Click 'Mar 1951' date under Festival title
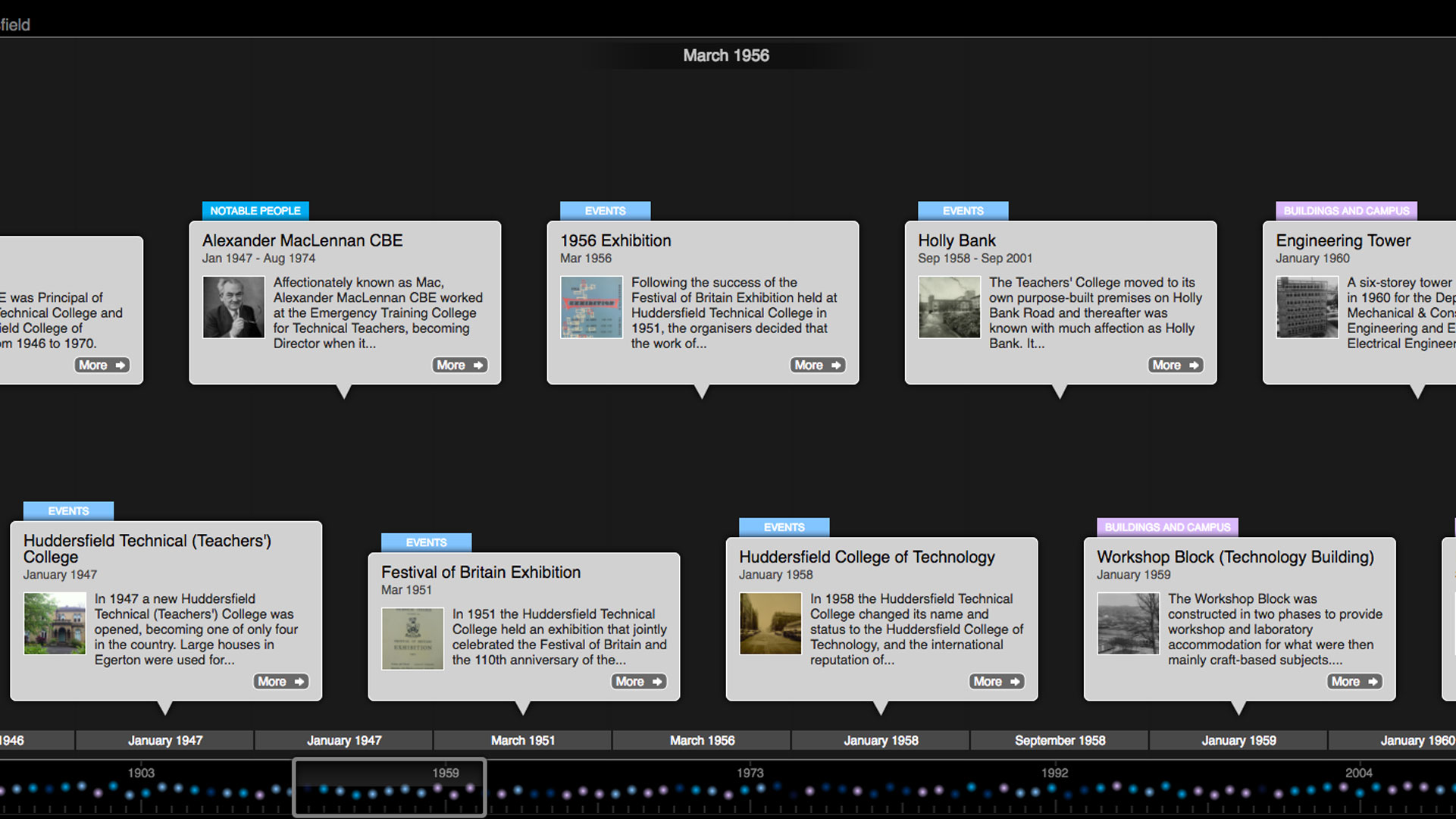 [x=406, y=590]
